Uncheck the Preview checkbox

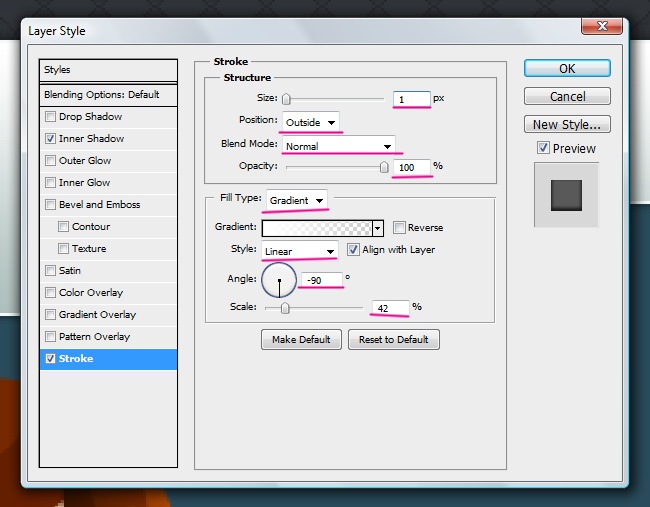click(543, 148)
